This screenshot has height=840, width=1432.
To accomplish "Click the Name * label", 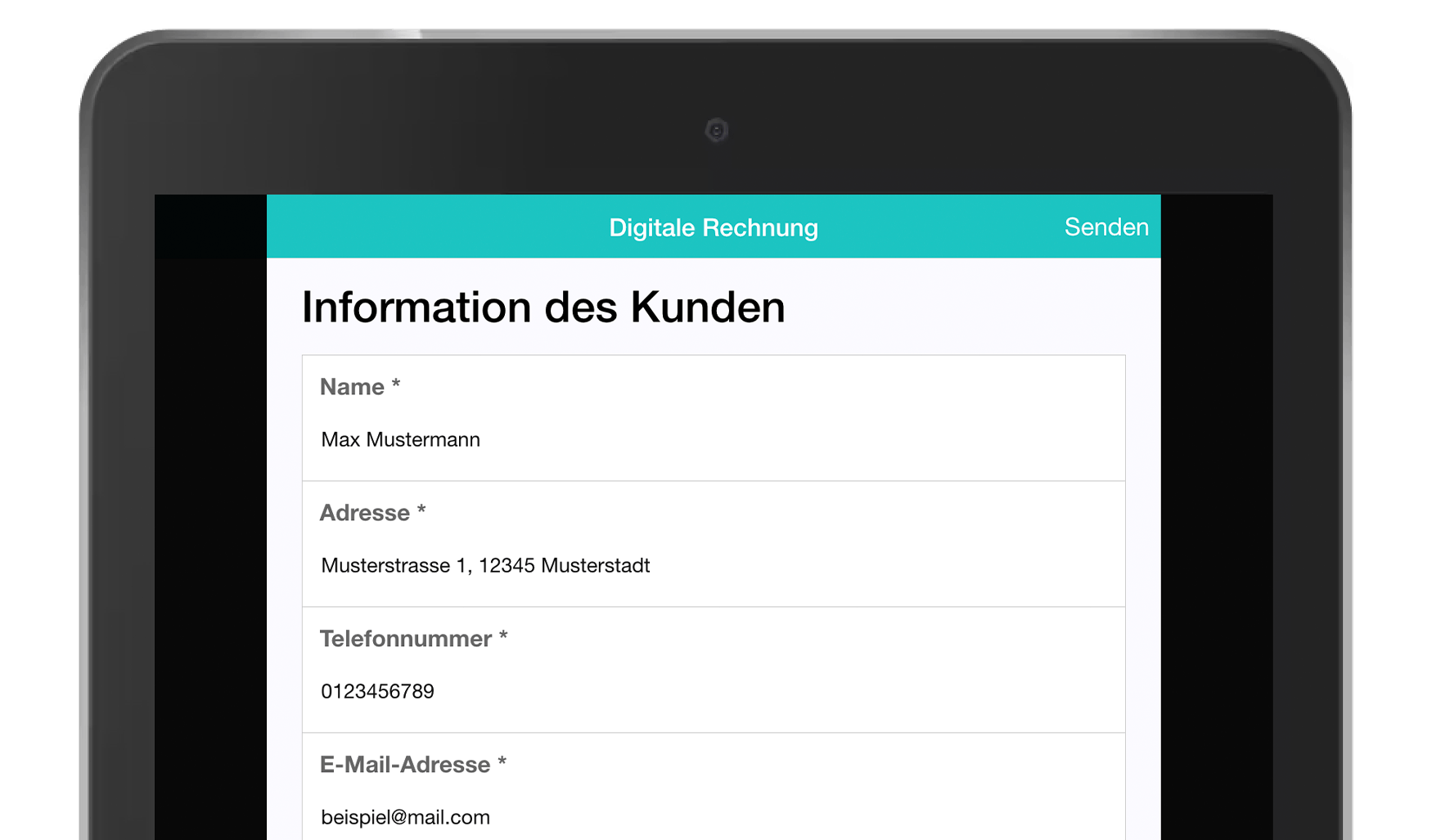I will pos(360,387).
